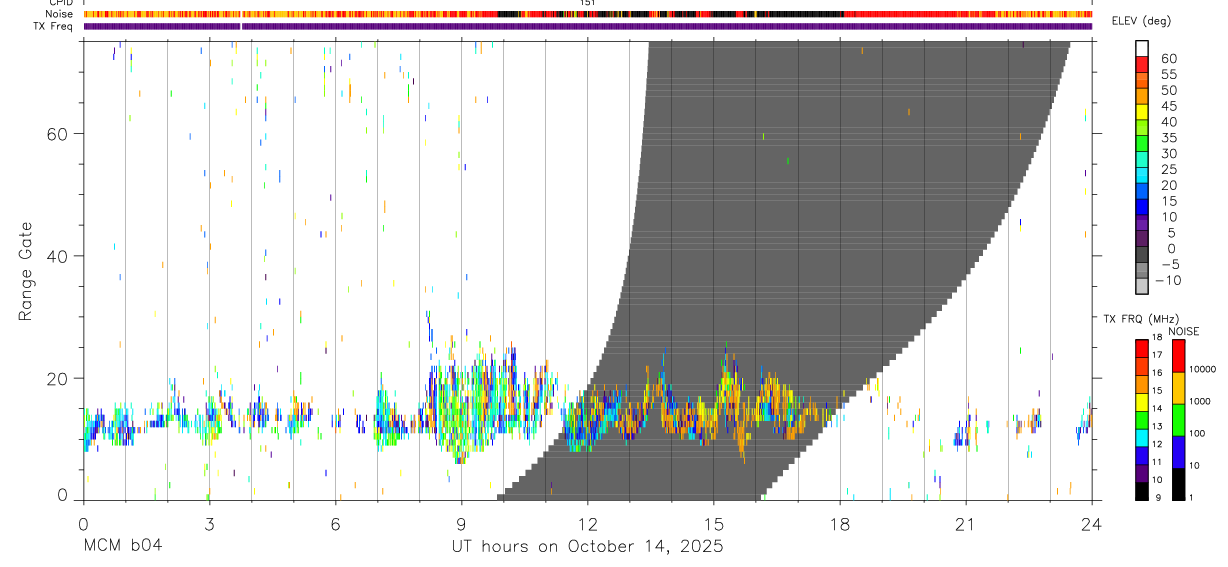The image size is (1228, 567).
Task: Click the purple TX Freq strip above the plot
Action: tap(587, 26)
